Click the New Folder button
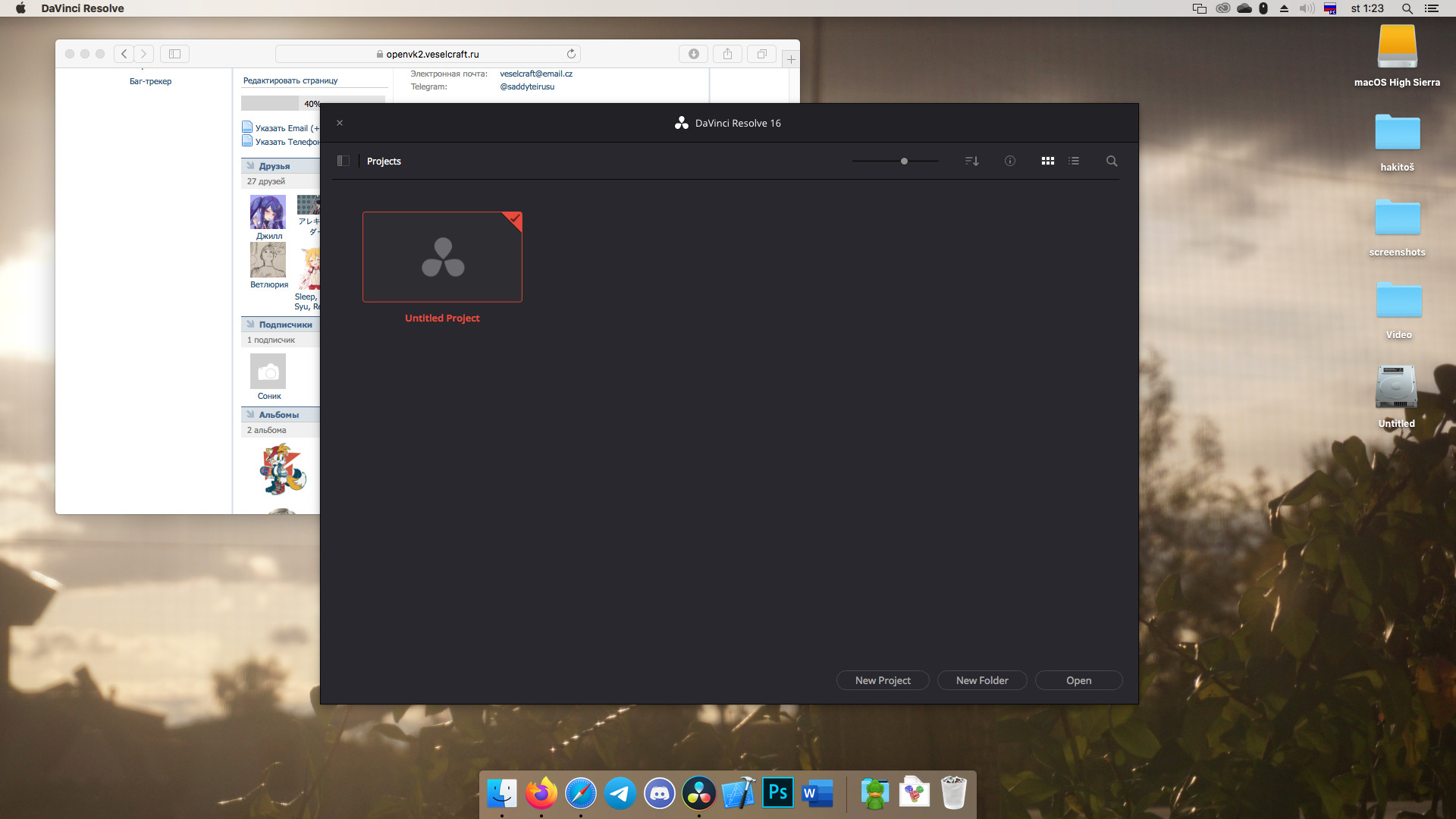The width and height of the screenshot is (1456, 819). (x=981, y=680)
